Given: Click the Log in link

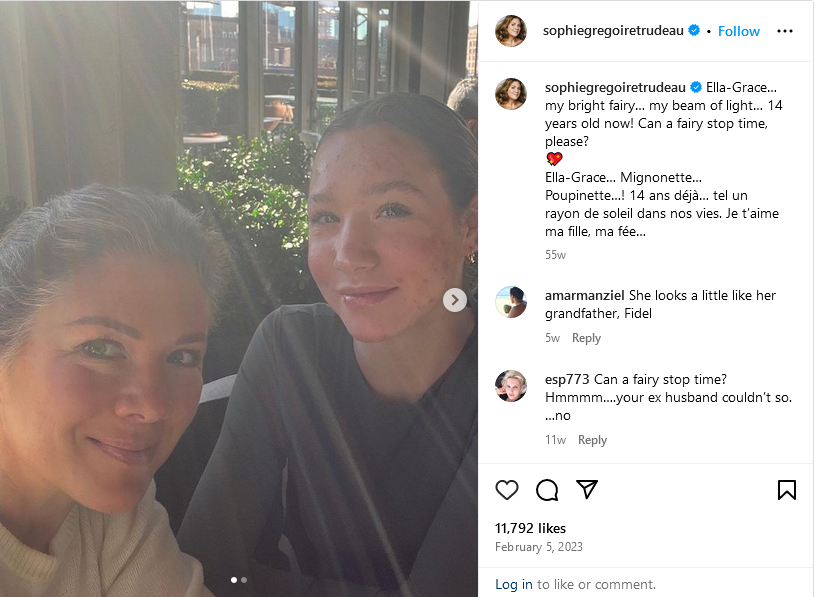Looking at the screenshot, I should click(513, 584).
